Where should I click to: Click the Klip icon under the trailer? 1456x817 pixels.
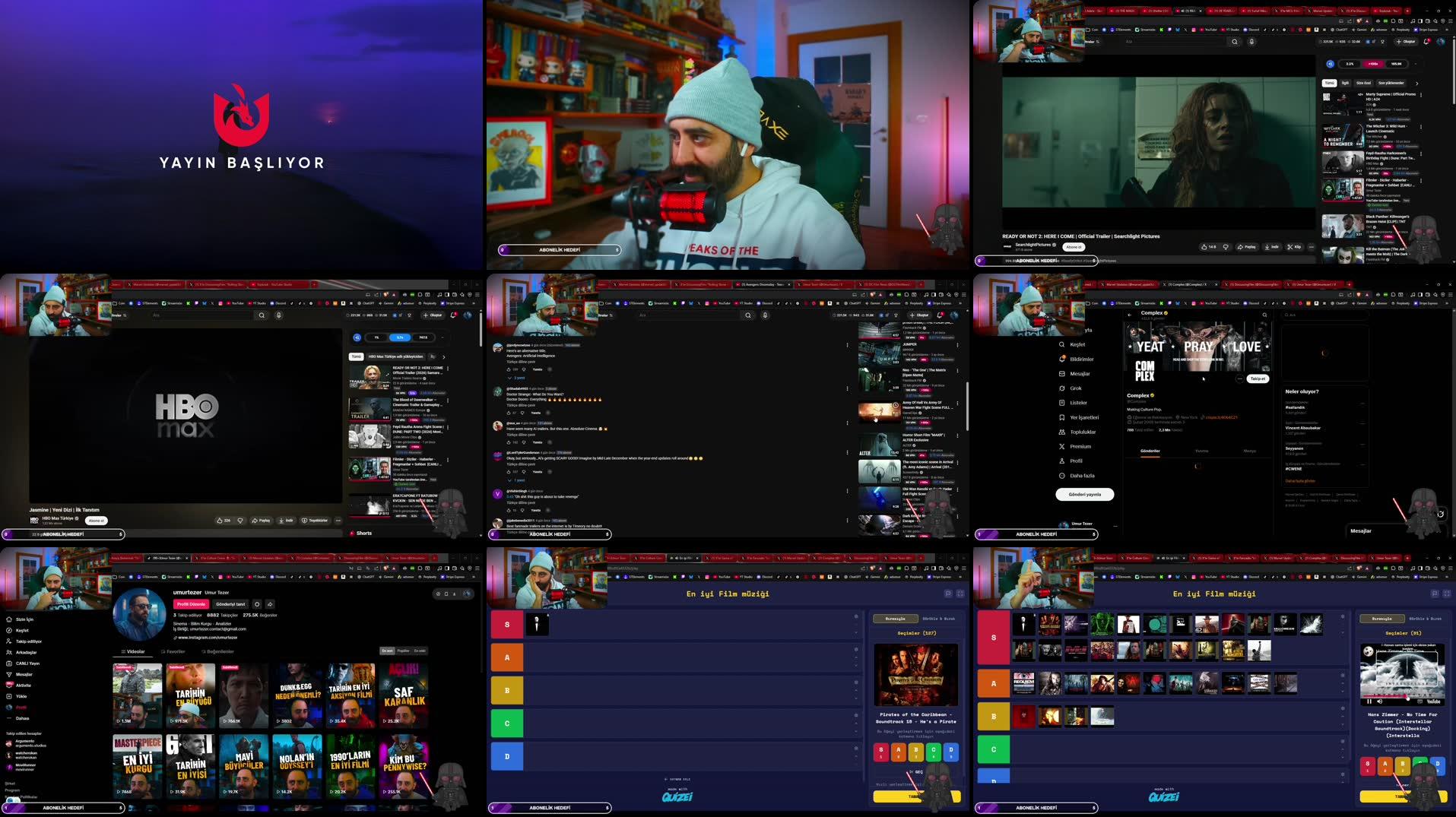(x=1294, y=247)
